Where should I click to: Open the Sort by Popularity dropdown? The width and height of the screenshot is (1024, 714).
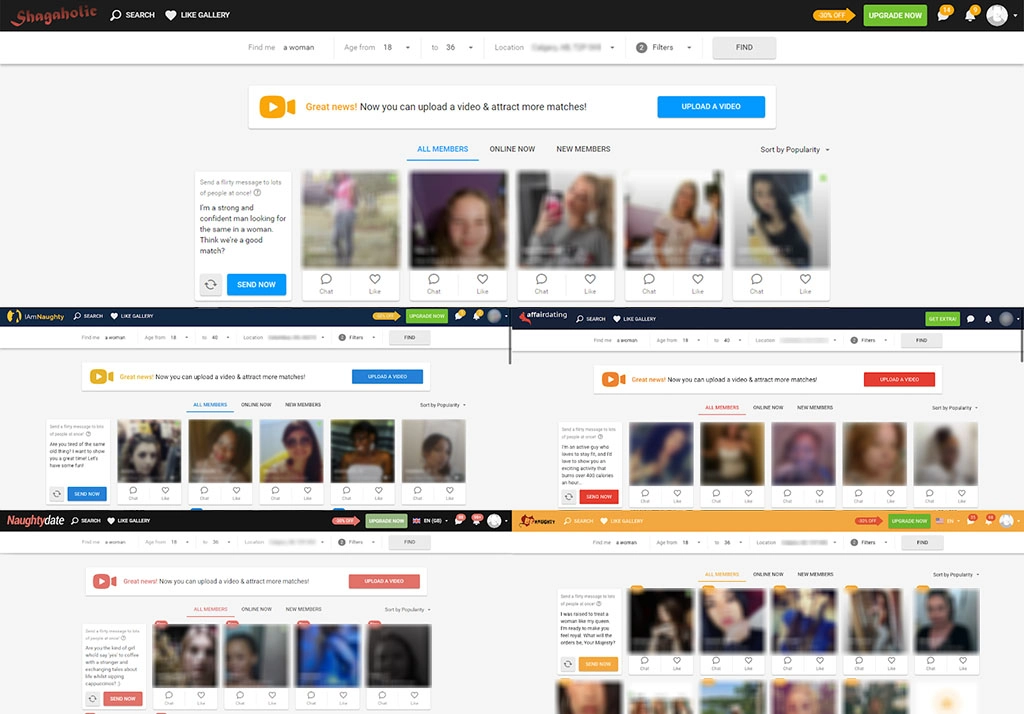click(x=789, y=149)
